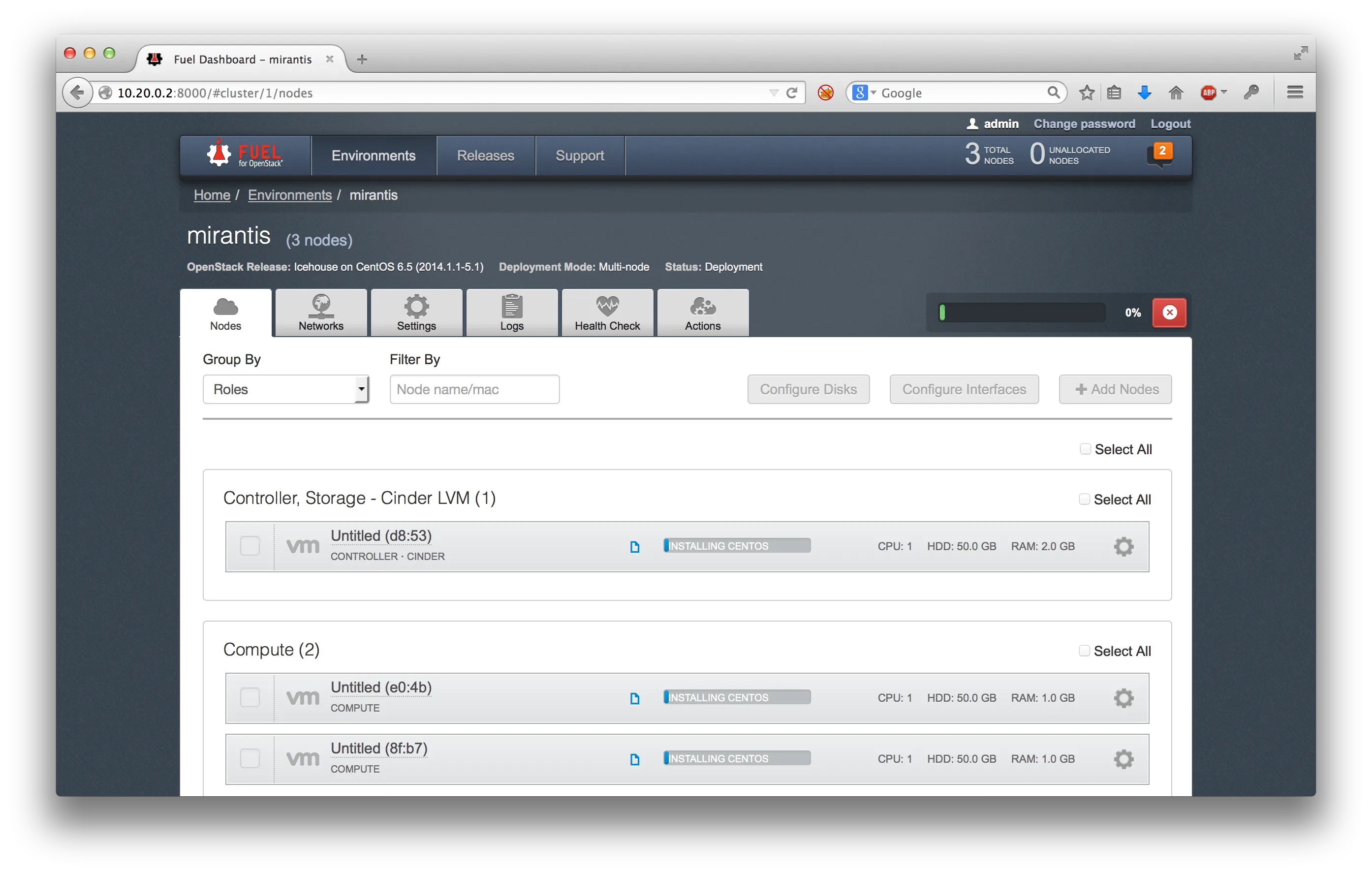This screenshot has width=1372, height=874.
Task: Click the vm icon of Untitled (d8:53)
Action: 303,546
